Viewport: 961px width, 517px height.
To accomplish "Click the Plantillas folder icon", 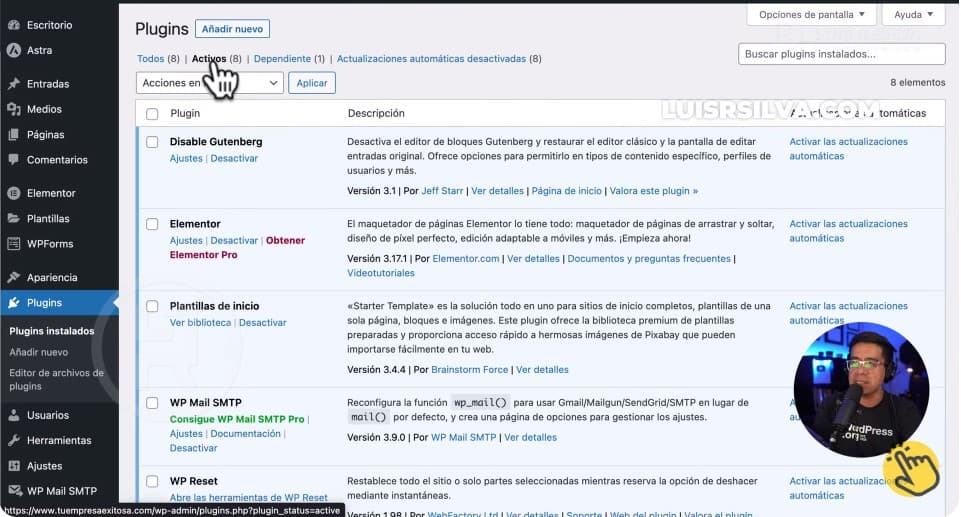I will point(13,219).
